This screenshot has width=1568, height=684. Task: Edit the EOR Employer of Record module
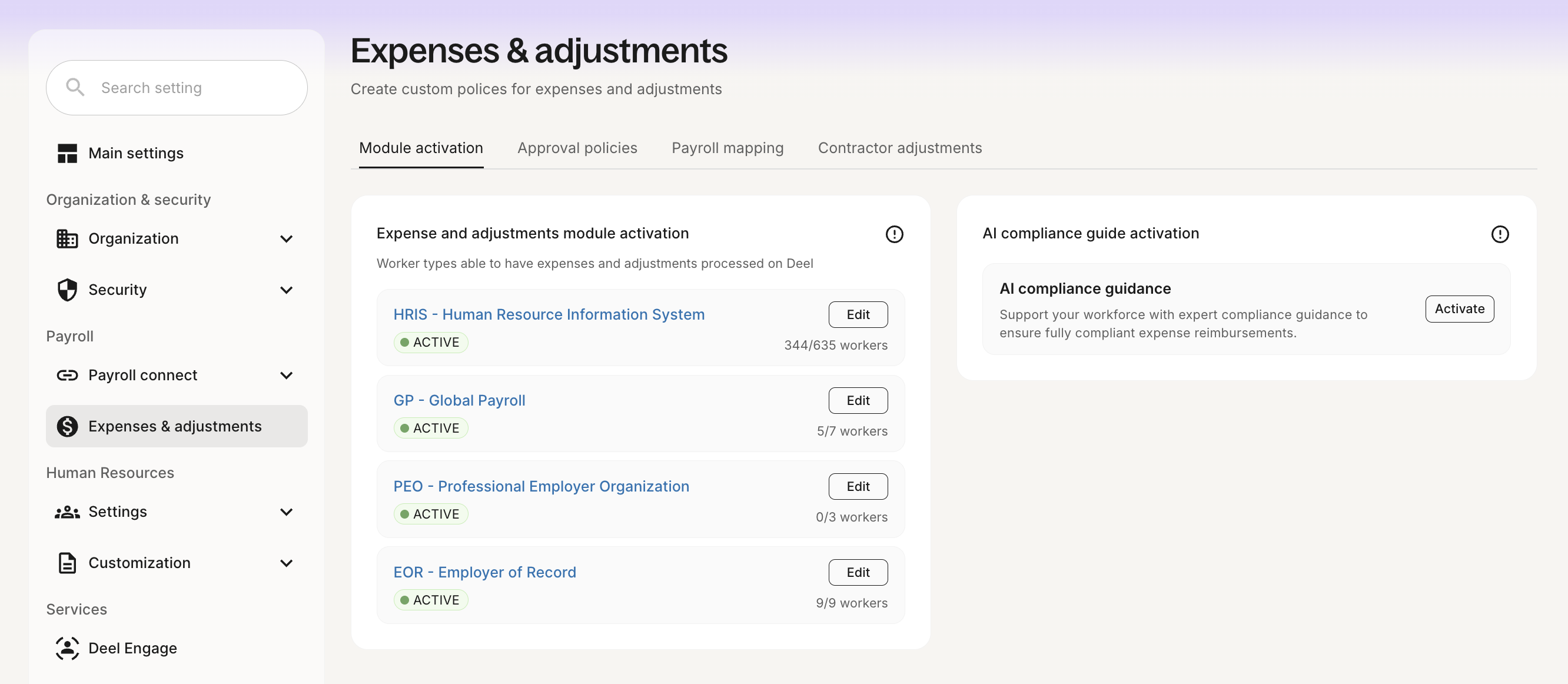[858, 572]
